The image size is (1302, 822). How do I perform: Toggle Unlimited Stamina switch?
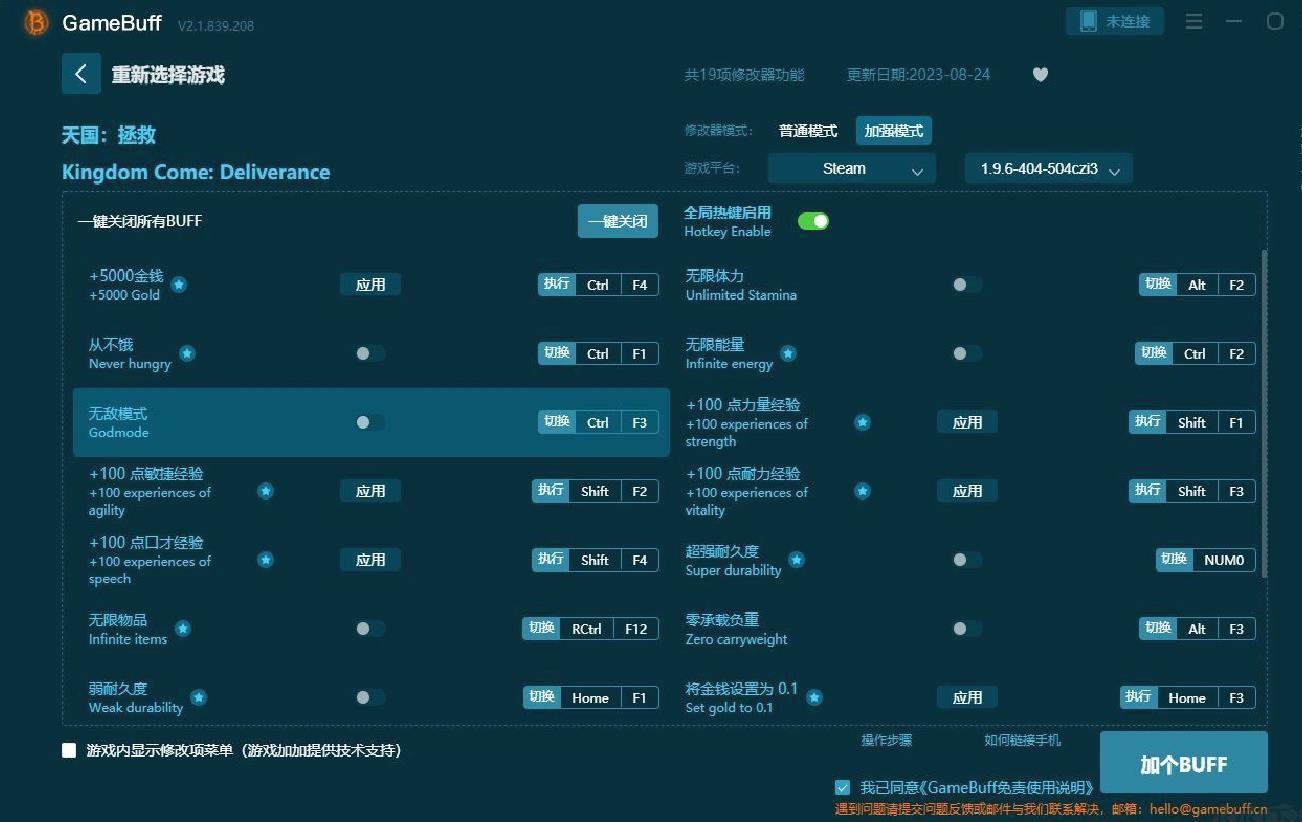click(x=966, y=285)
